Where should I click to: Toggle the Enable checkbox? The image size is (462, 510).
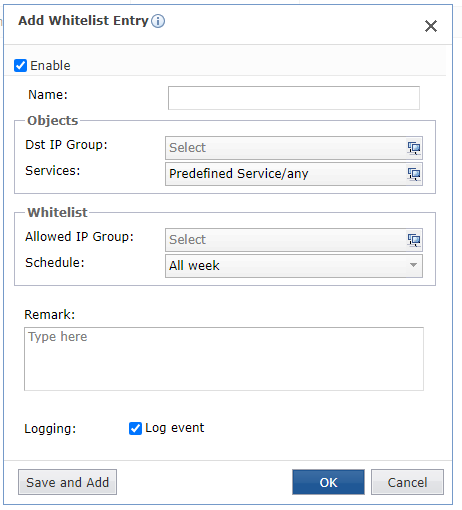click(20, 65)
